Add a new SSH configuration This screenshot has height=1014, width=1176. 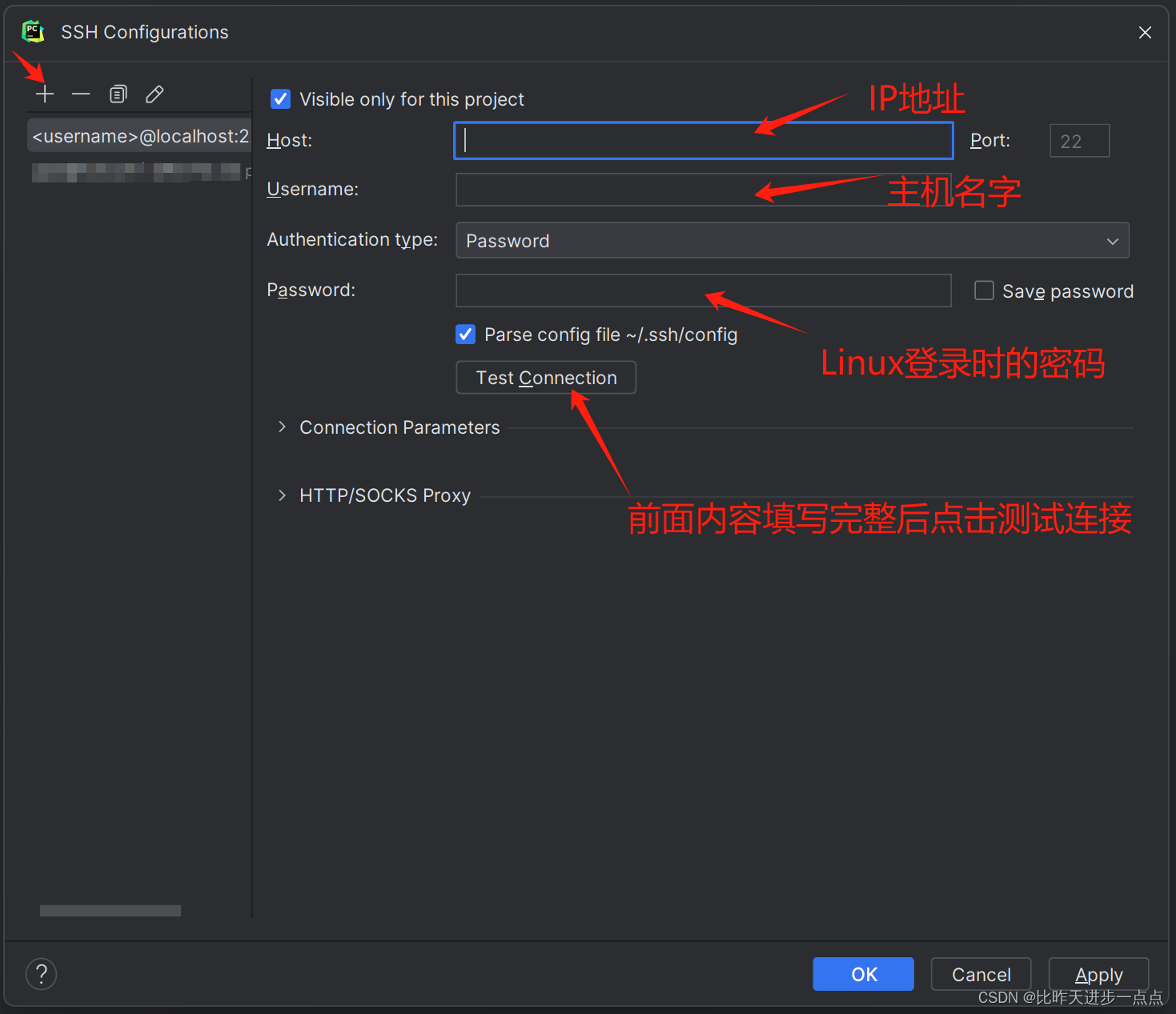[x=45, y=94]
